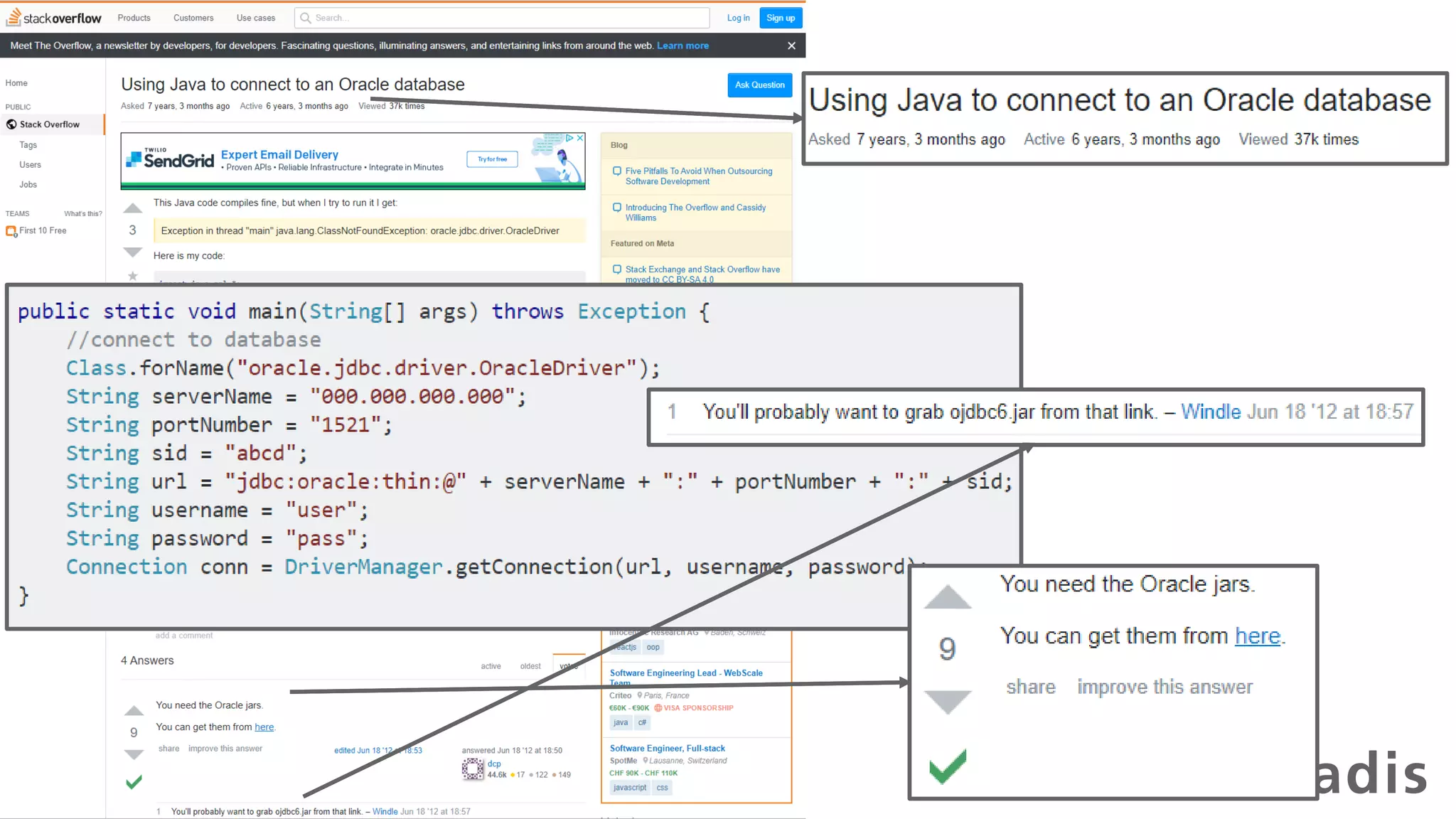This screenshot has width=1456, height=819.
Task: Close the SendGrid advertisement
Action: tap(580, 138)
